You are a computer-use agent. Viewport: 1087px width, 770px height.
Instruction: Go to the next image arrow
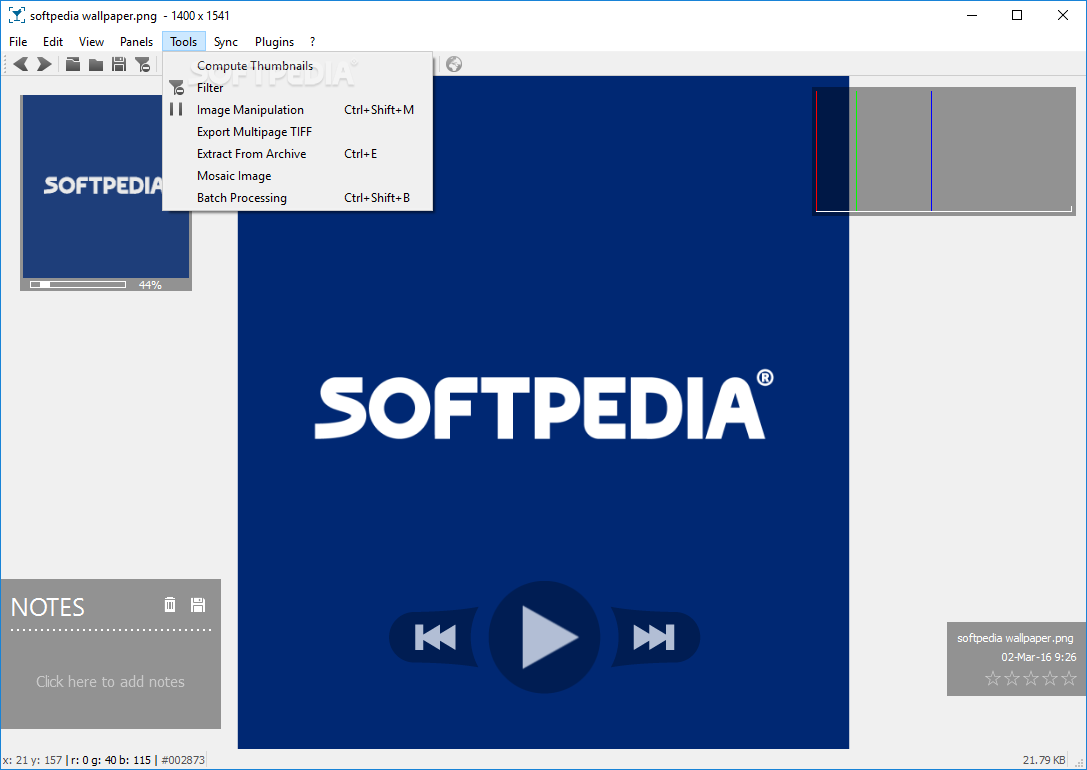click(44, 64)
